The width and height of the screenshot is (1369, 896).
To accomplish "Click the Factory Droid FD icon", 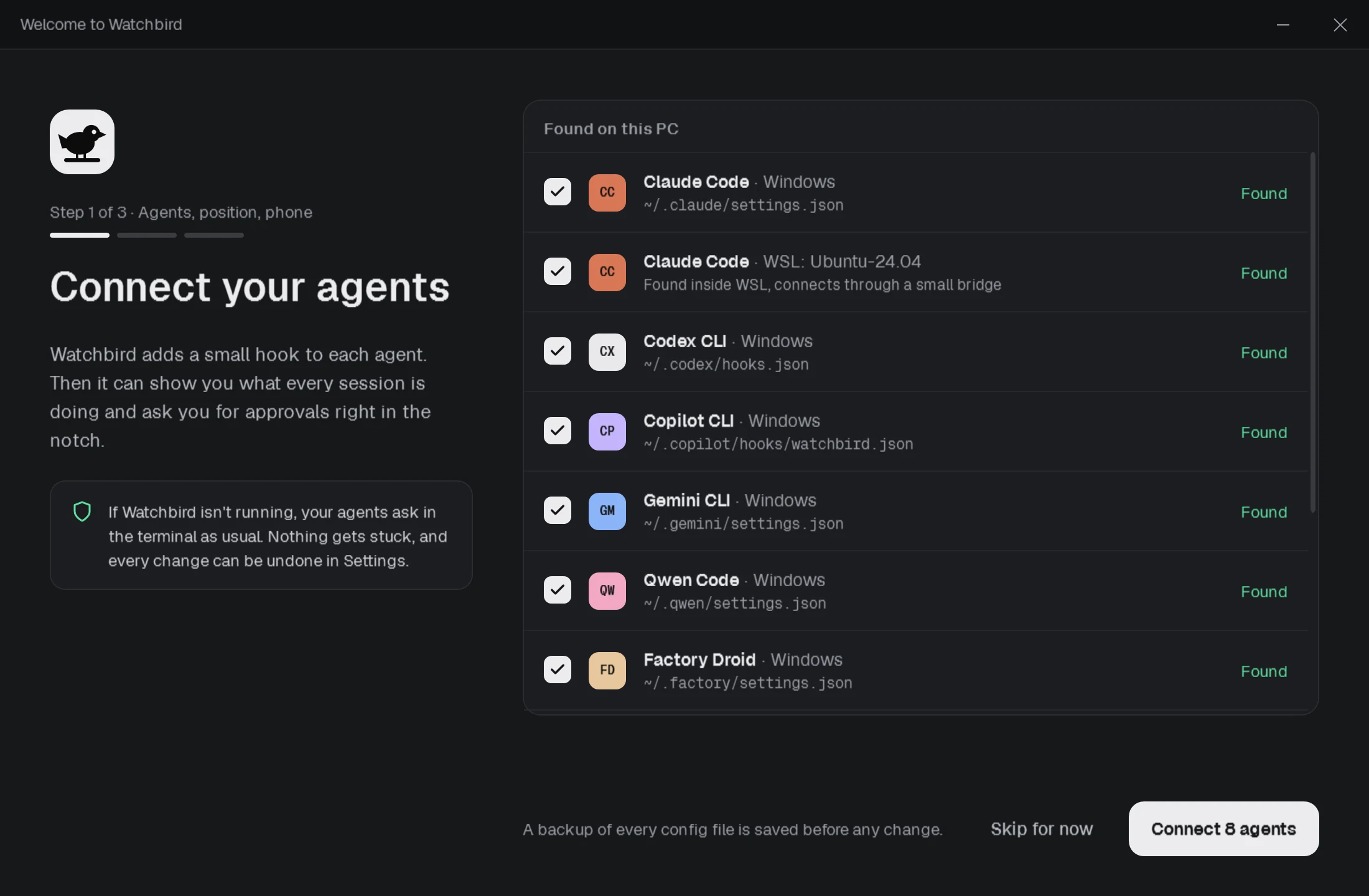I will tap(607, 670).
